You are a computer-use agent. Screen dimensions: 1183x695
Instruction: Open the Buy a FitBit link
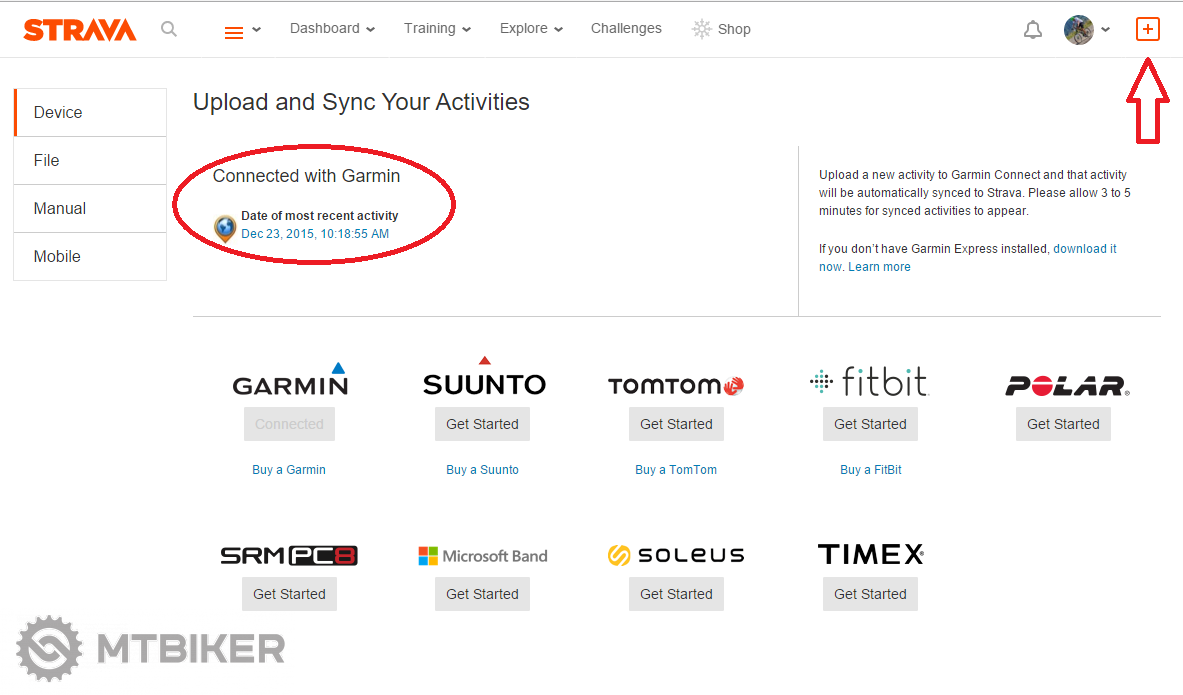871,469
